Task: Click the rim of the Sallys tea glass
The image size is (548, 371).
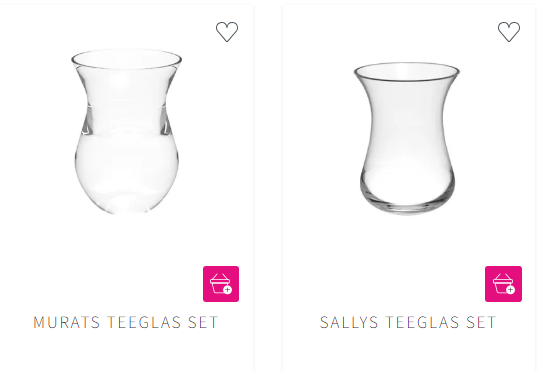Action: pos(407,72)
